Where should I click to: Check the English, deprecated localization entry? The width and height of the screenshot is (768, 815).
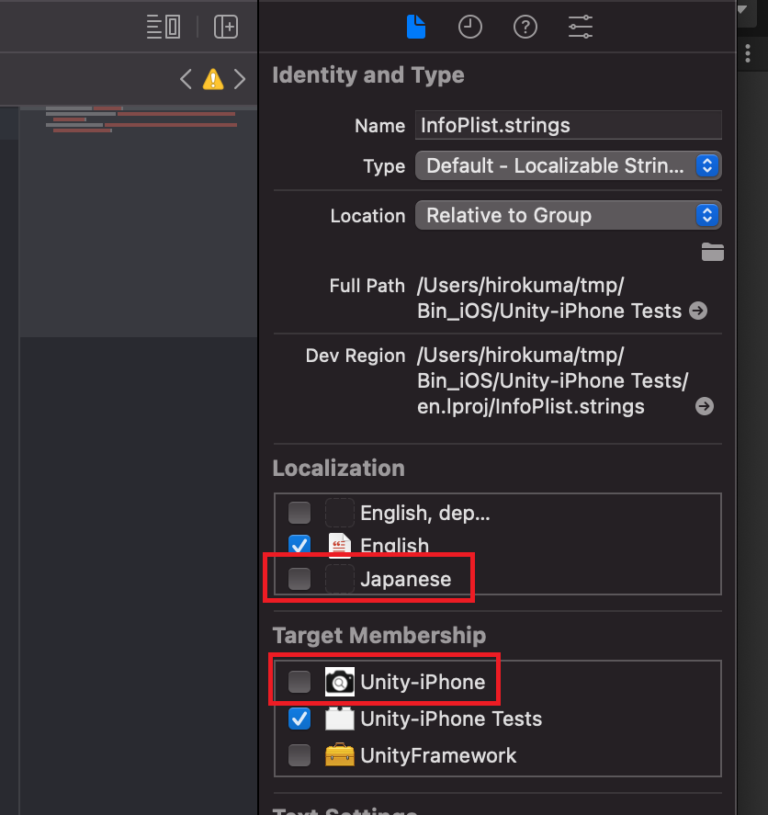299,512
